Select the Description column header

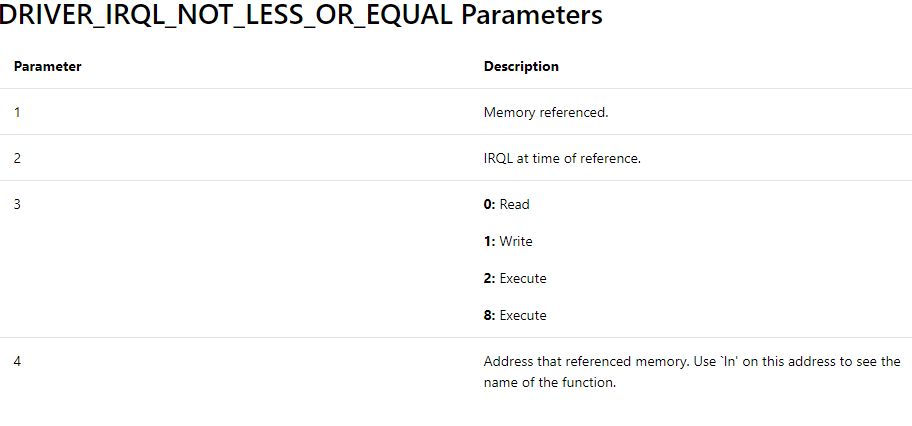pyautogui.click(x=521, y=66)
